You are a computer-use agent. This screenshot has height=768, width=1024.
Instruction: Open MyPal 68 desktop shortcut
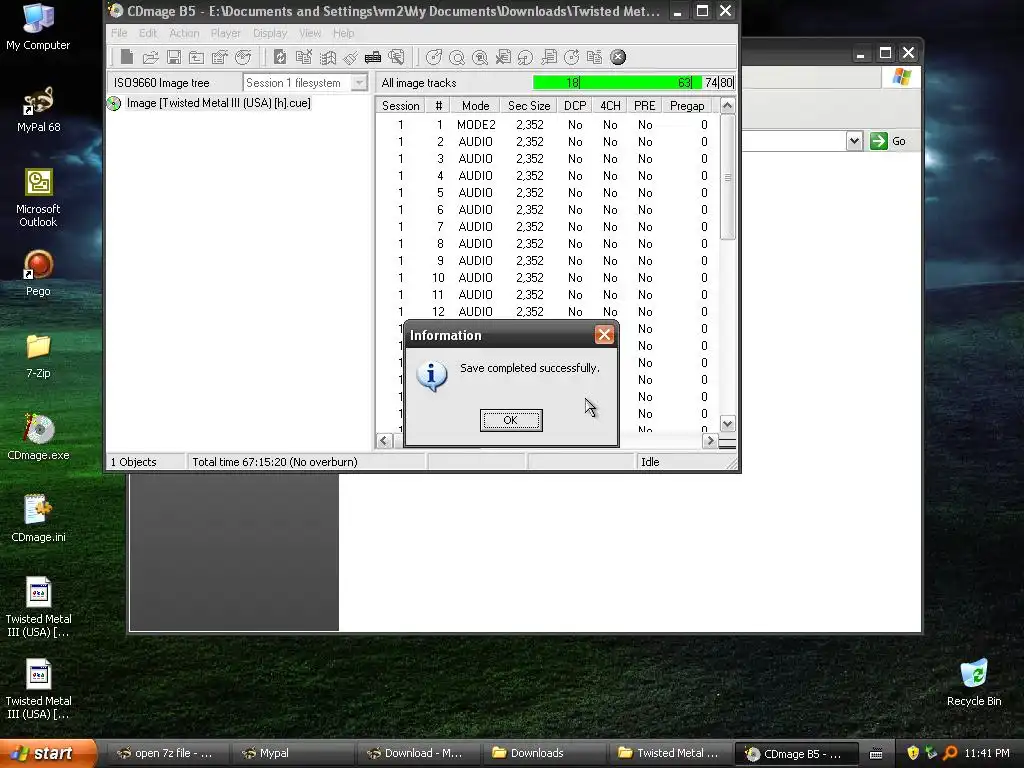coord(39,109)
